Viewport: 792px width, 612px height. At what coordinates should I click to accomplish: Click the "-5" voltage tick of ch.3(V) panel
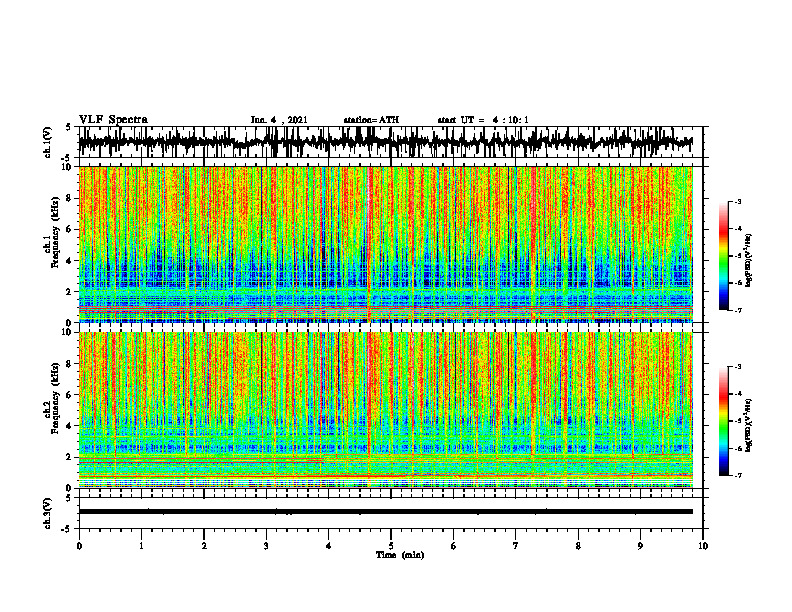[x=66, y=529]
